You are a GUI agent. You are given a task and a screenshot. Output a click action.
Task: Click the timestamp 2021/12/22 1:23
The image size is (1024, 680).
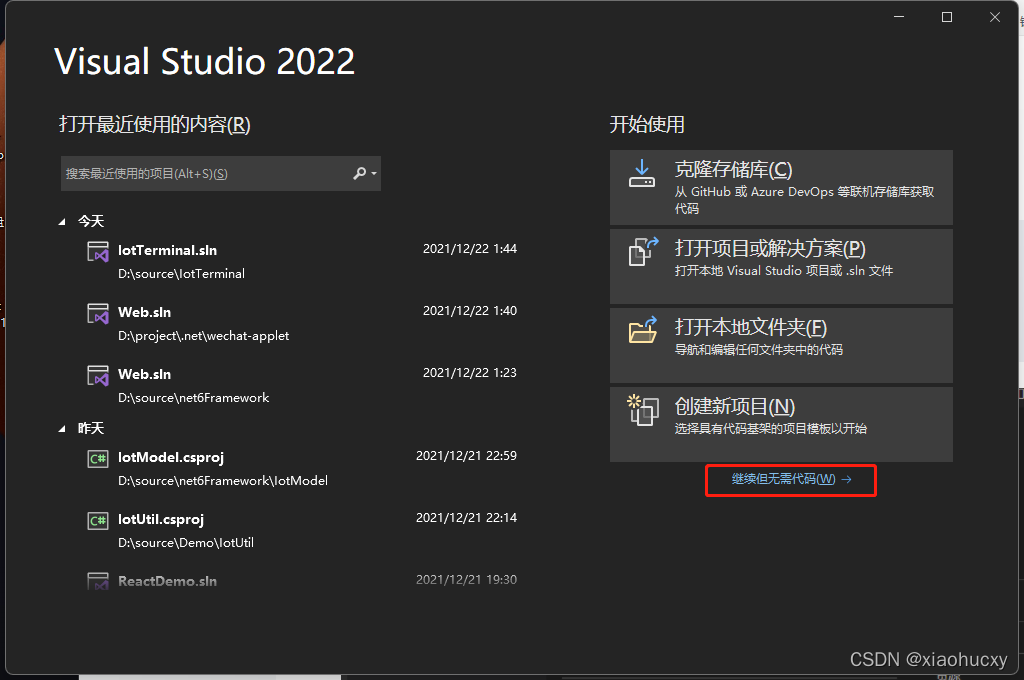tap(470, 373)
